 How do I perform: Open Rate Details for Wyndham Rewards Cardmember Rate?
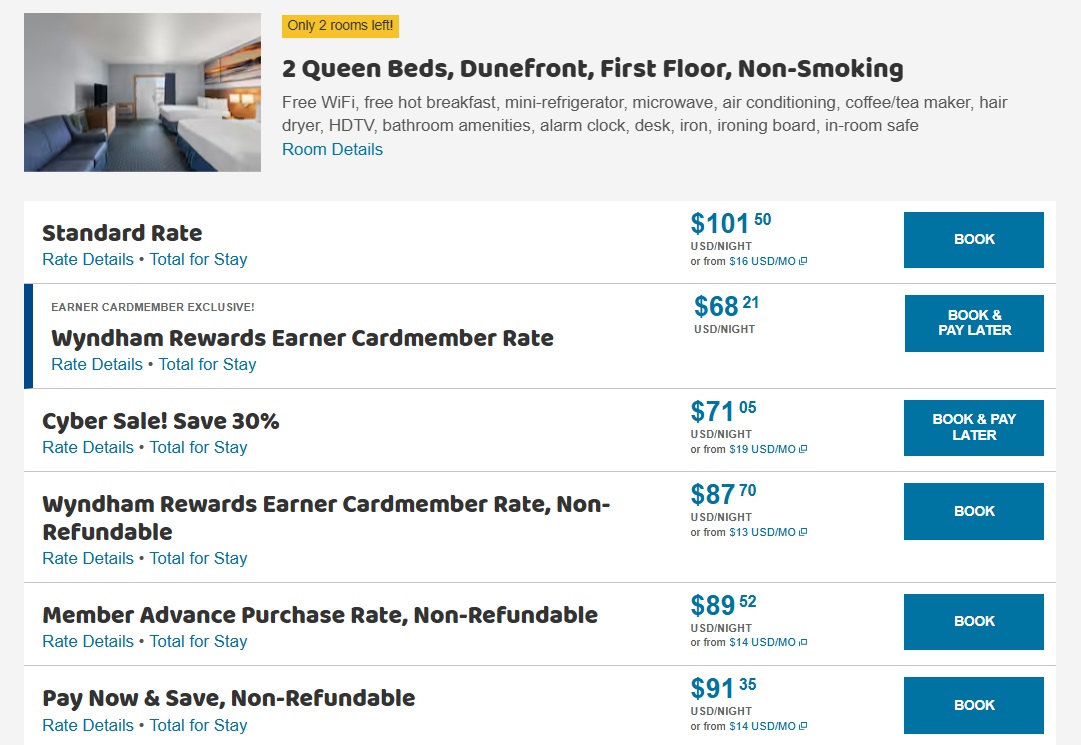[96, 365]
